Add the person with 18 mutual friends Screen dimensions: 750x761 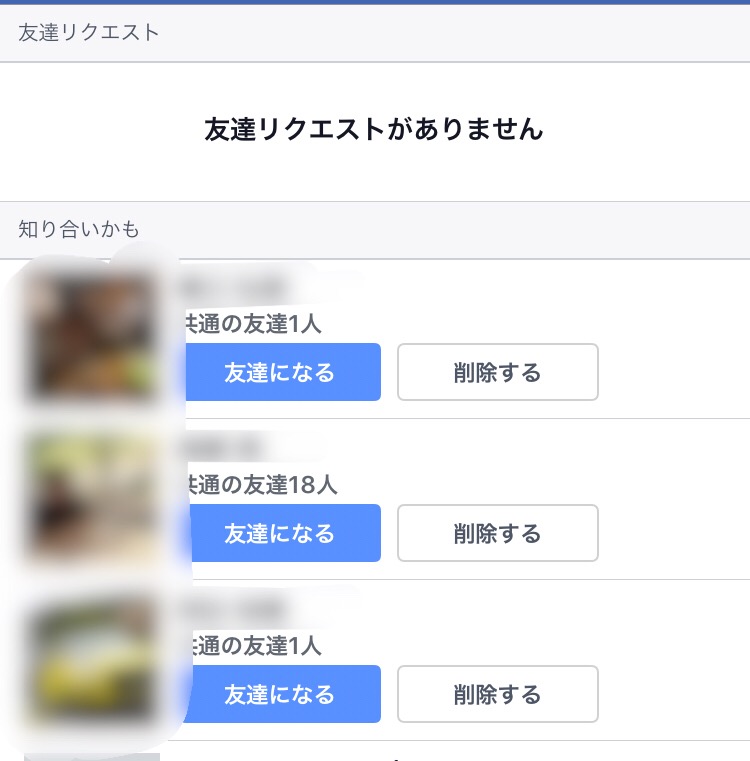click(x=283, y=533)
